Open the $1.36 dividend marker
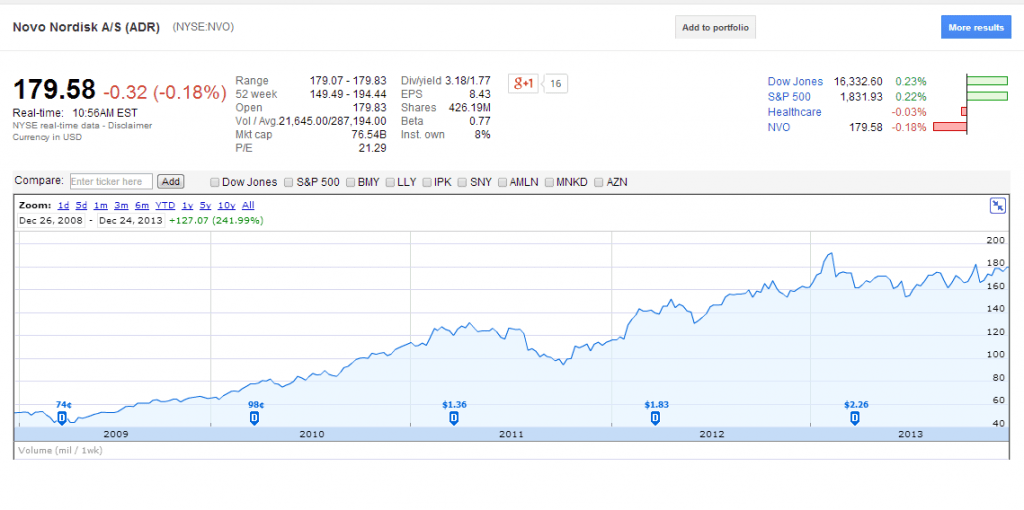 pyautogui.click(x=454, y=417)
